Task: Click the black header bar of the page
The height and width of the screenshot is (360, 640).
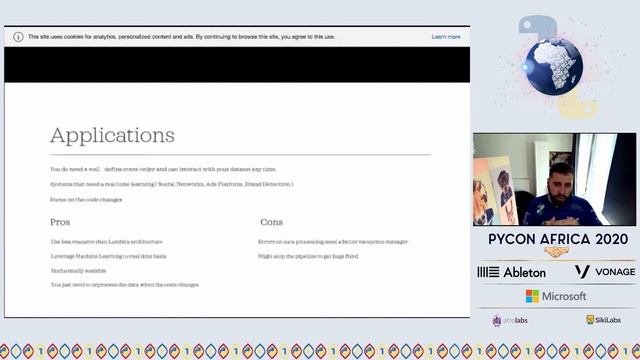Action: pos(237,64)
